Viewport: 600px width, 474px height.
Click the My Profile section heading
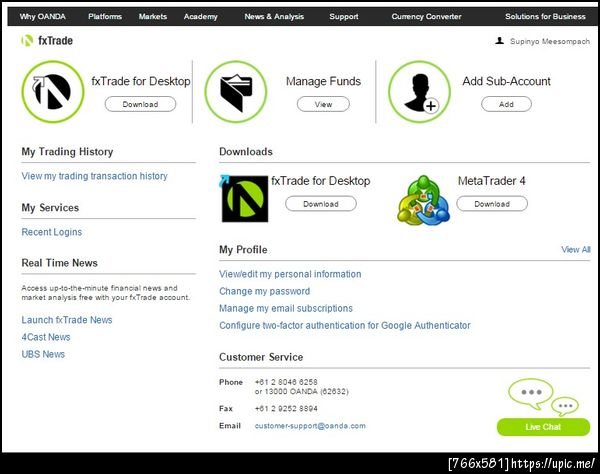coord(243,249)
